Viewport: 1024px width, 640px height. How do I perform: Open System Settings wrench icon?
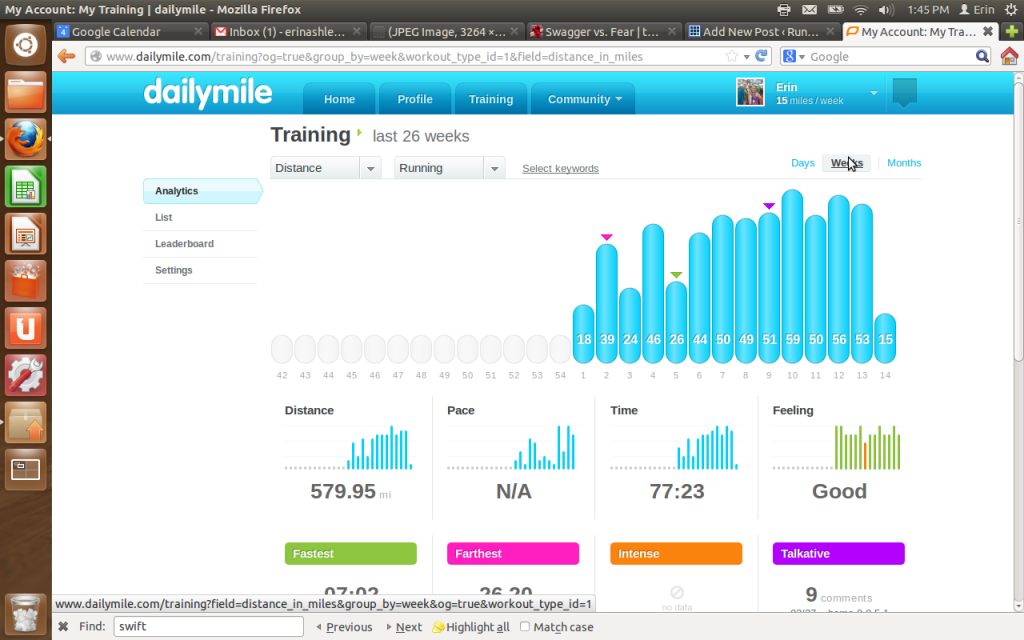25,375
